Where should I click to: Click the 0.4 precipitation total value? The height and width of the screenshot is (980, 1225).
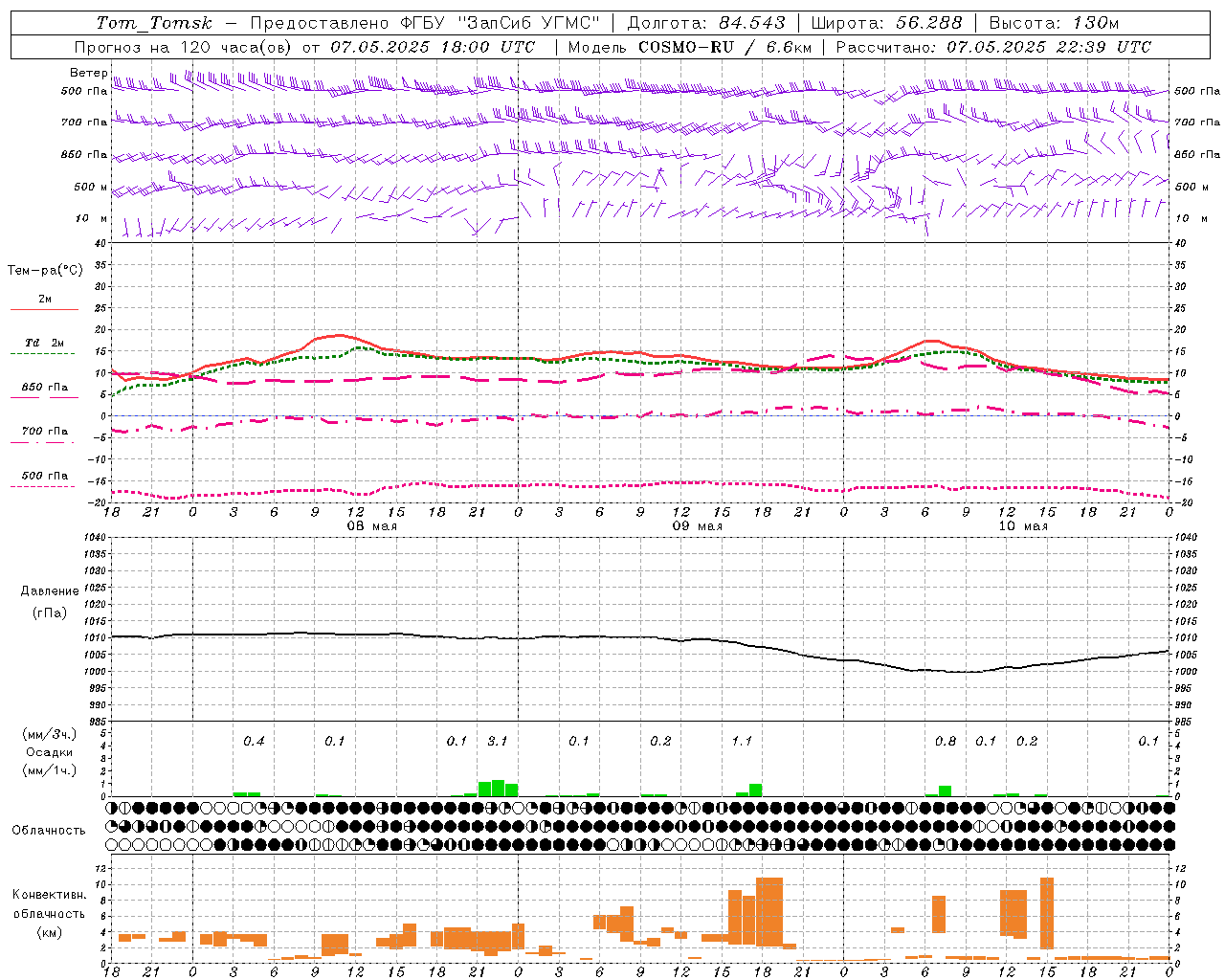(254, 742)
